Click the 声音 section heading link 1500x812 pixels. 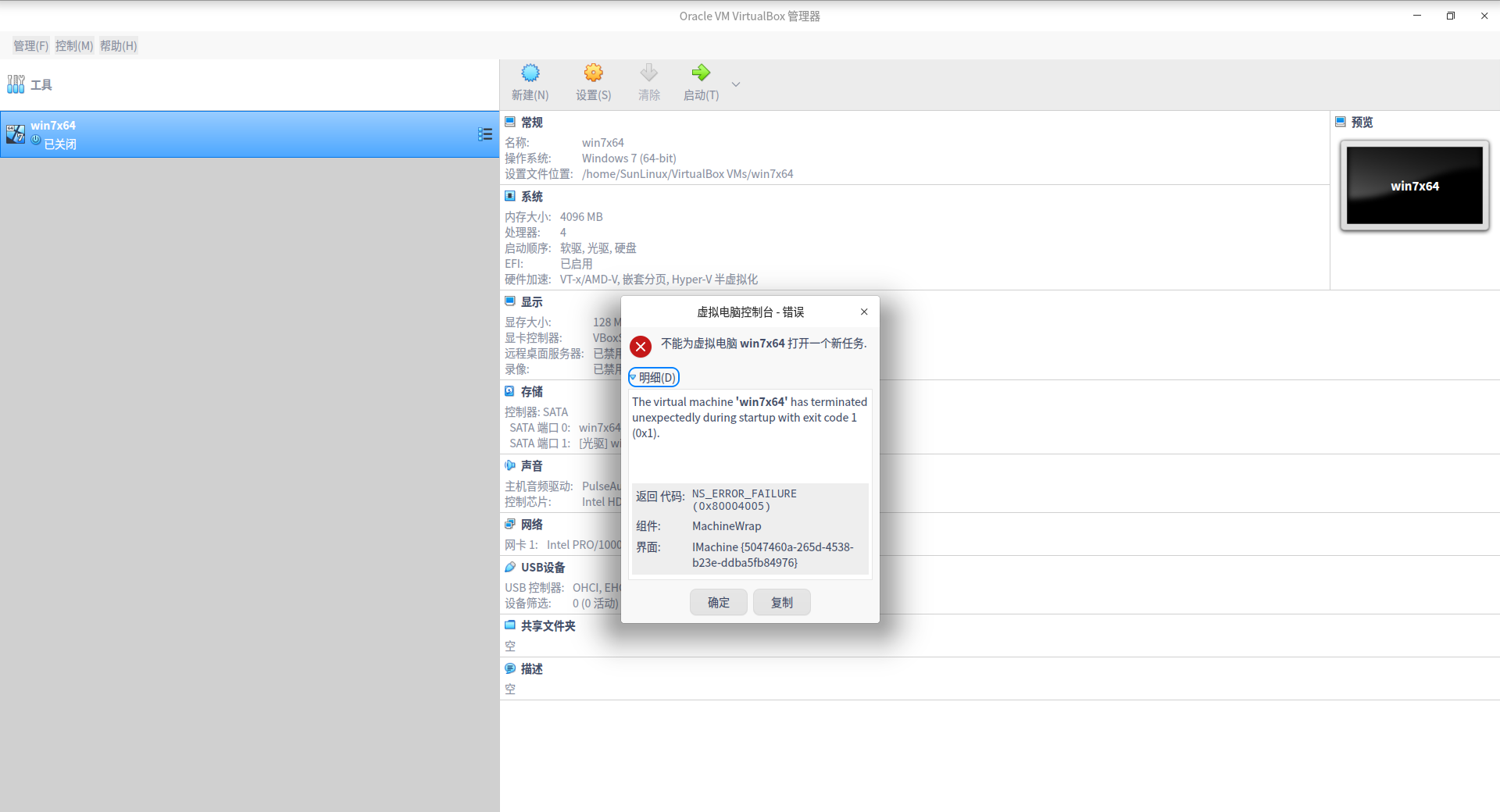(532, 466)
